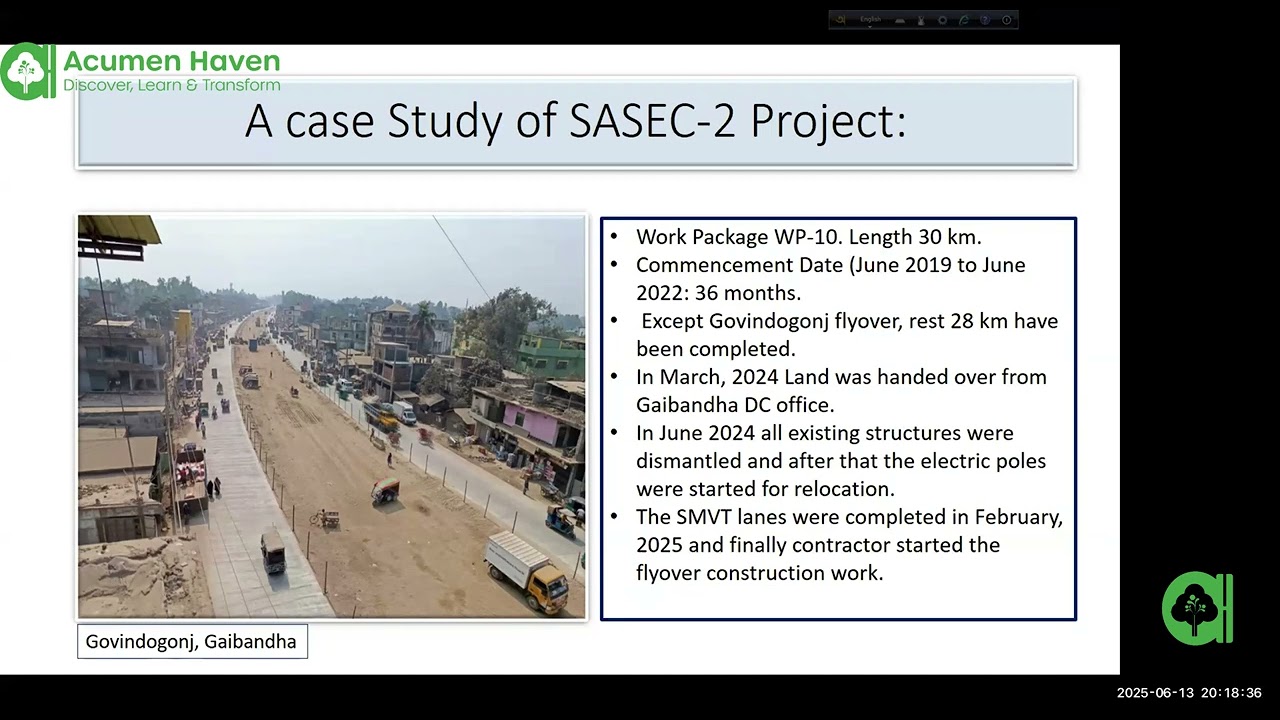Click the text 'In June 2024 all existing structures were'

click(x=825, y=433)
